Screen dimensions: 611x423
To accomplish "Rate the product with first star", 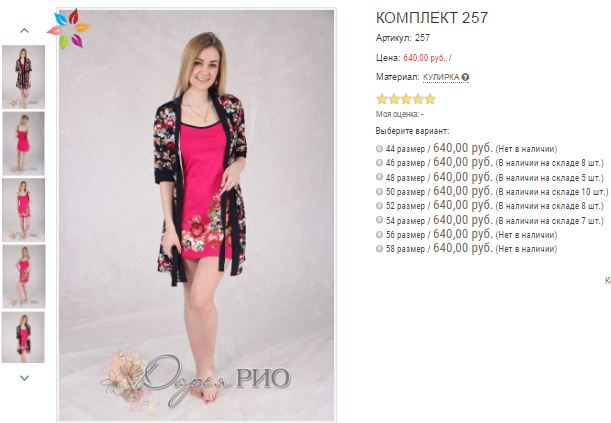I will pyautogui.click(x=382, y=99).
